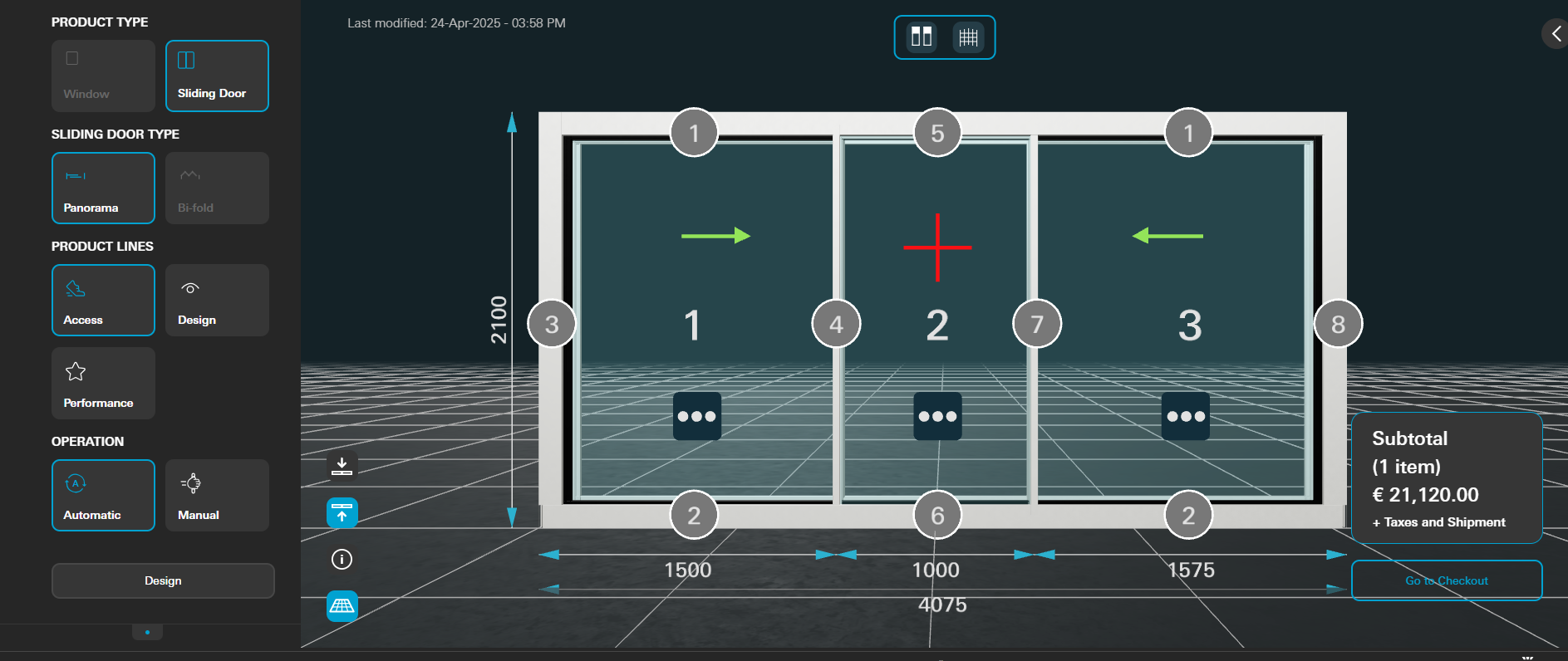Click the pagination dot below sidebar

pos(147,633)
